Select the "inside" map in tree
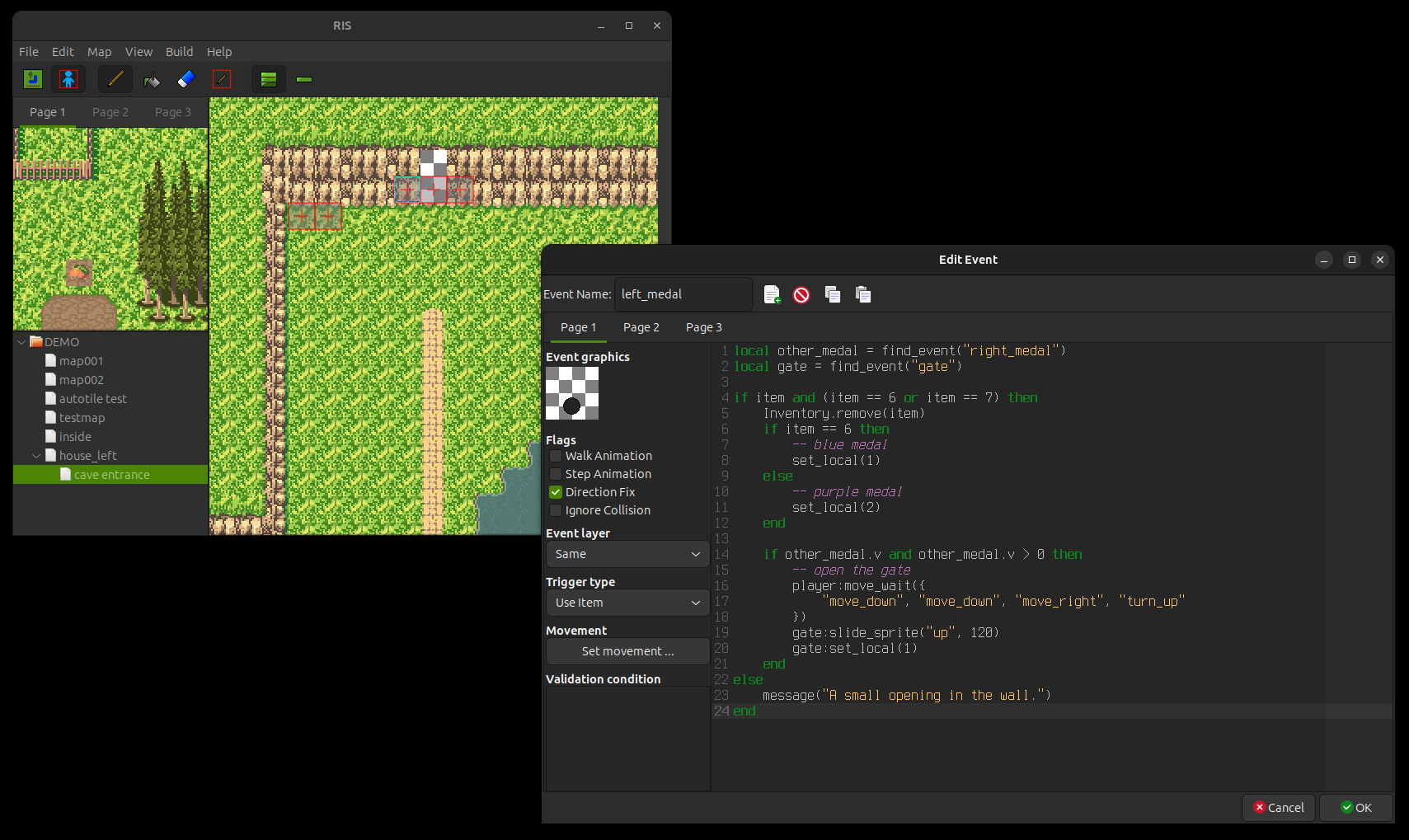The height and width of the screenshot is (840, 1409). click(75, 437)
